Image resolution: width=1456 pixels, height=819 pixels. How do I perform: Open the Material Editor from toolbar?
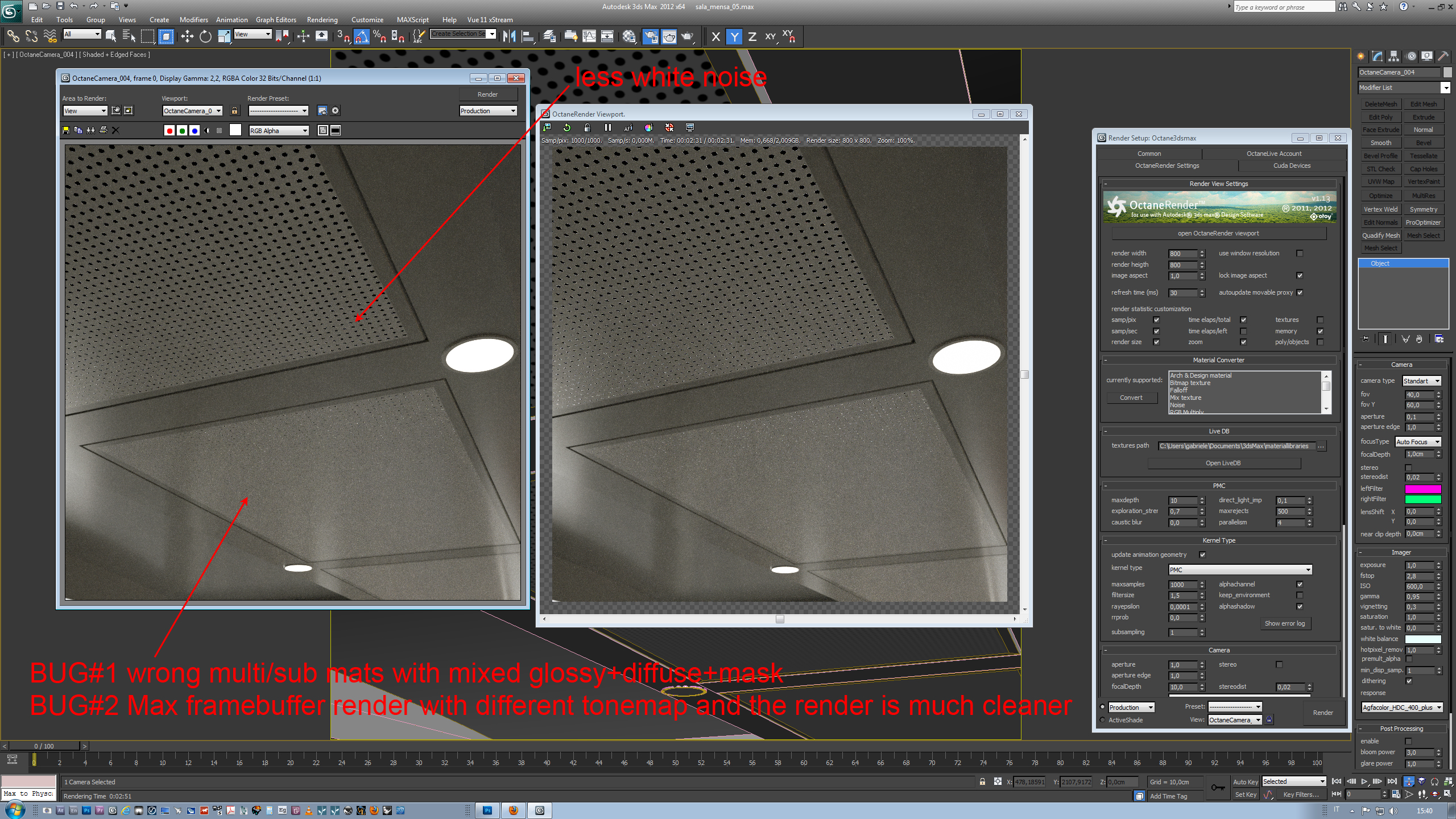tap(629, 36)
